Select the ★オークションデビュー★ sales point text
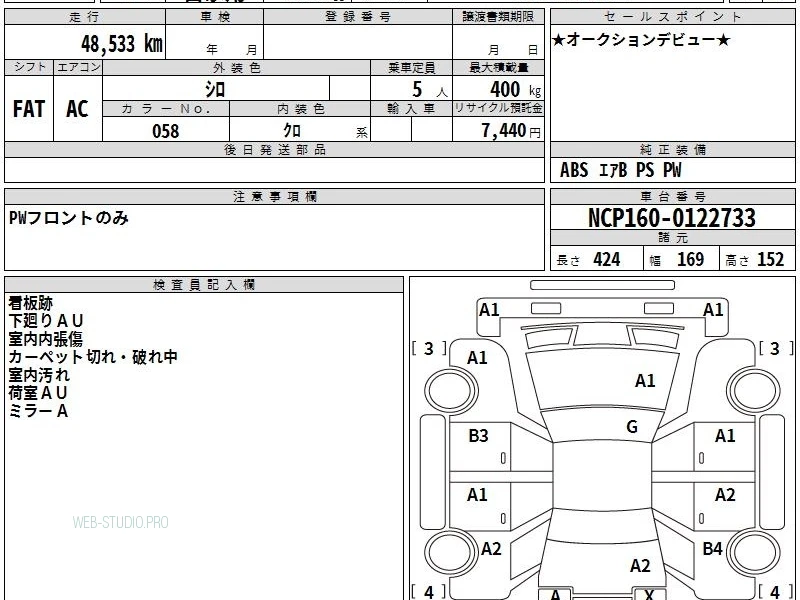800x600 pixels. 641,40
